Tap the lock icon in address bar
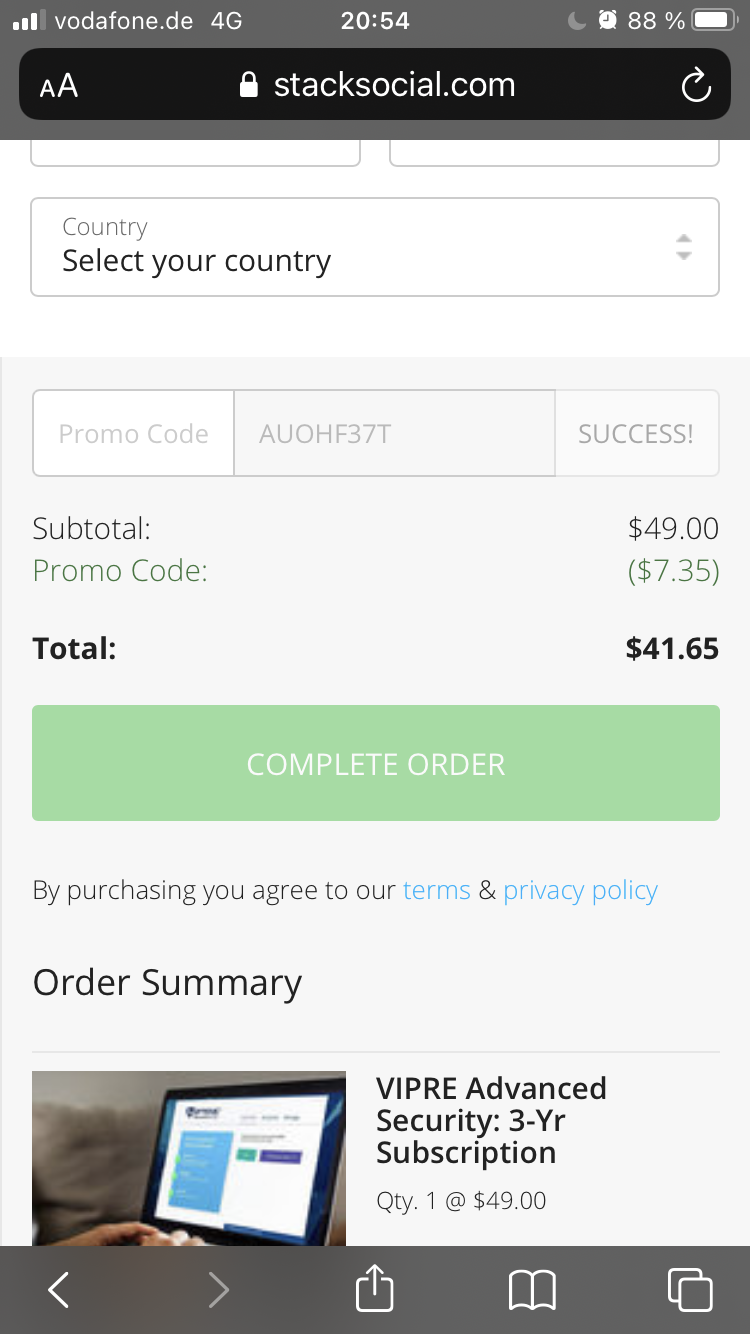 [x=249, y=86]
